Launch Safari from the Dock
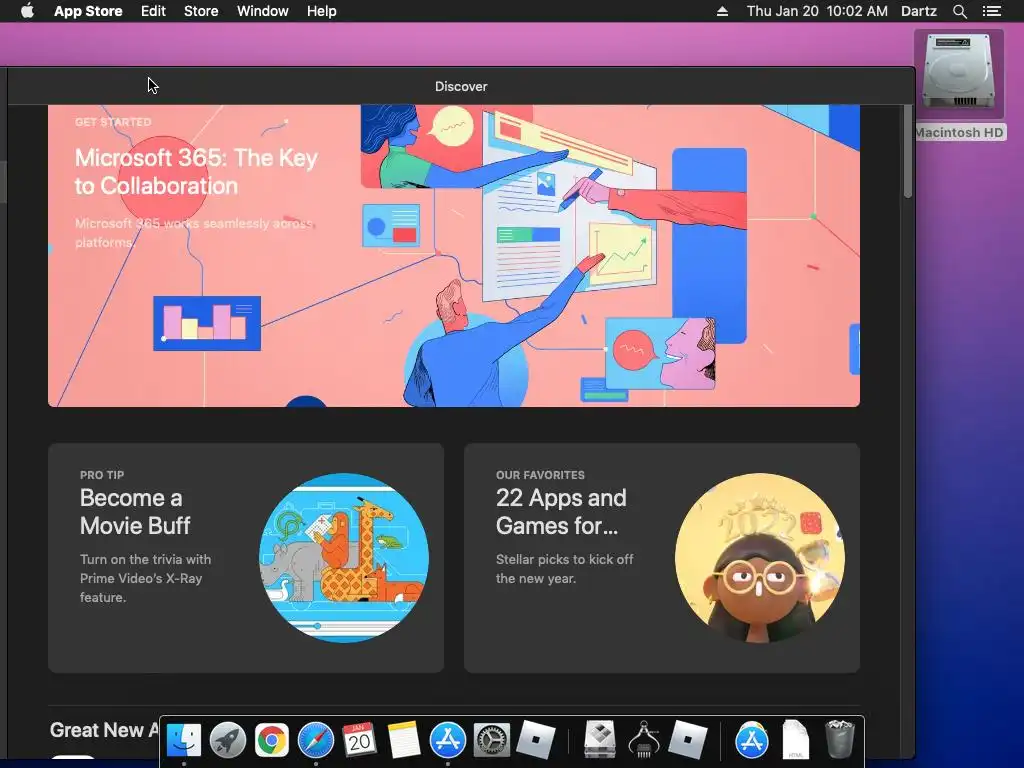 tap(316, 740)
